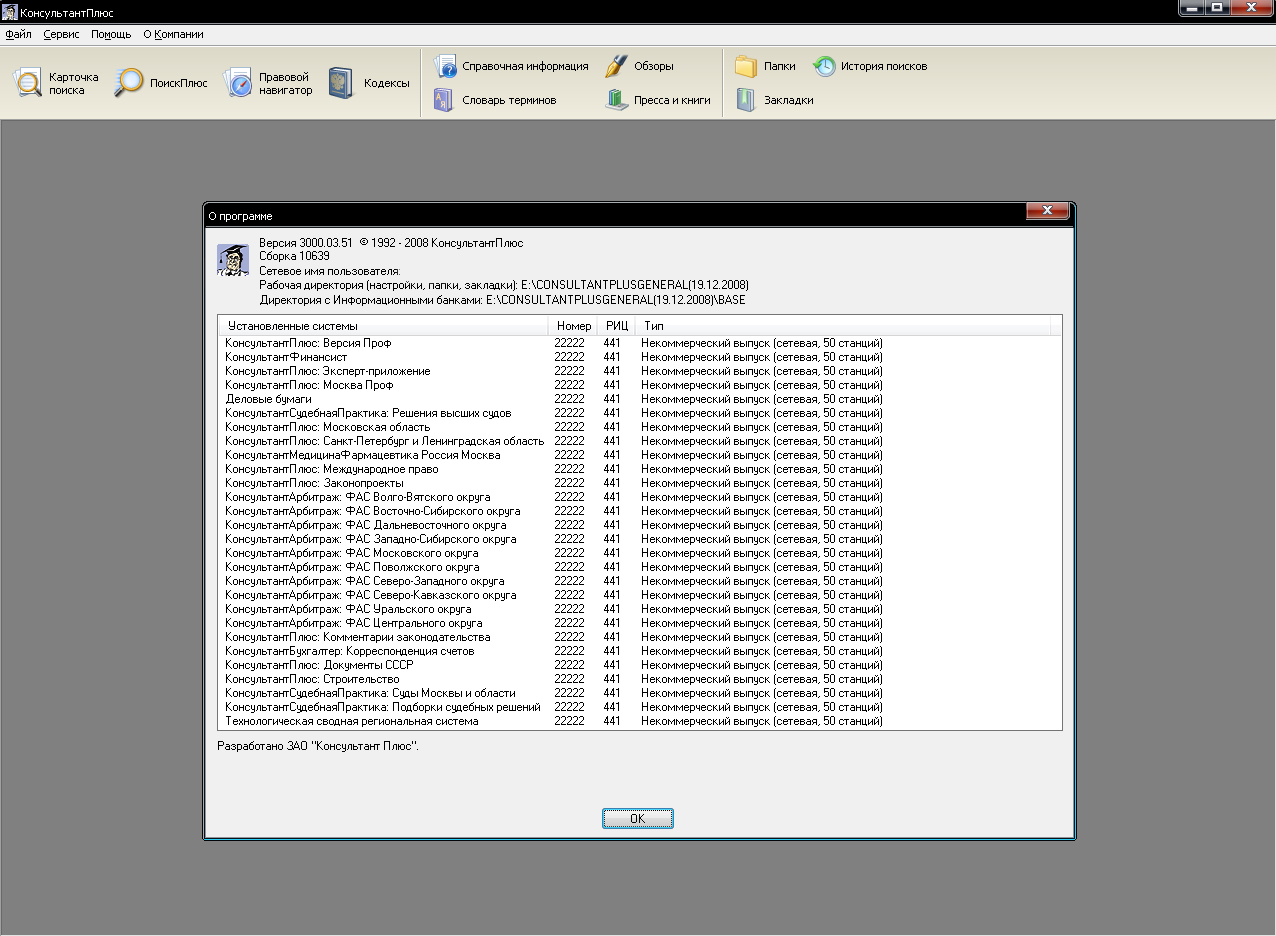
Task: Open Словарь терминов icon
Action: click(x=445, y=100)
